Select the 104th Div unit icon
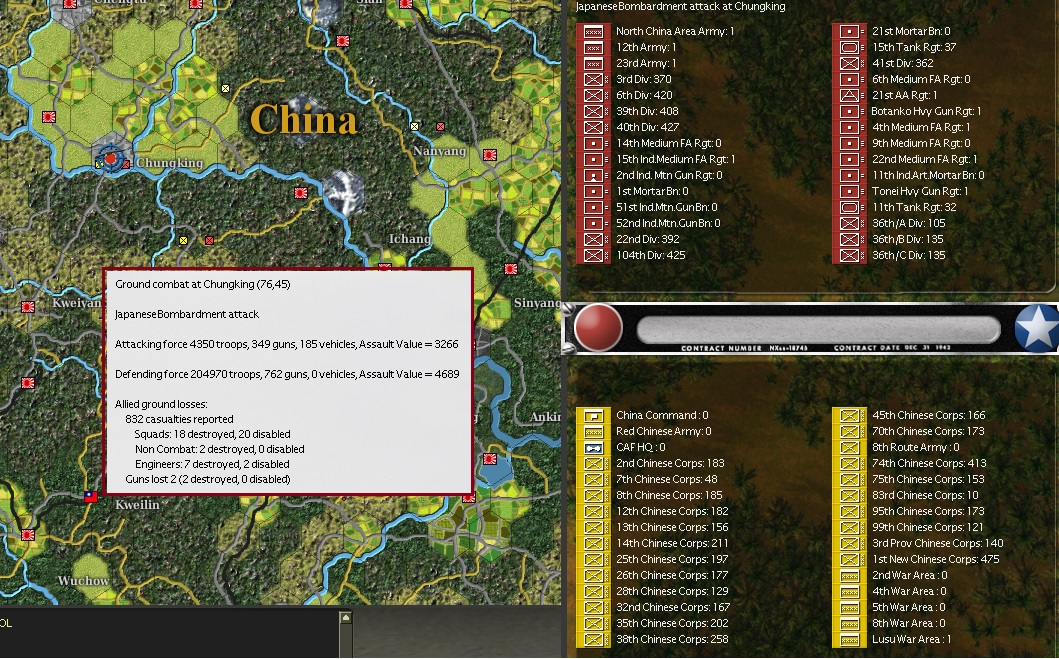The image size is (1059, 659). point(593,255)
